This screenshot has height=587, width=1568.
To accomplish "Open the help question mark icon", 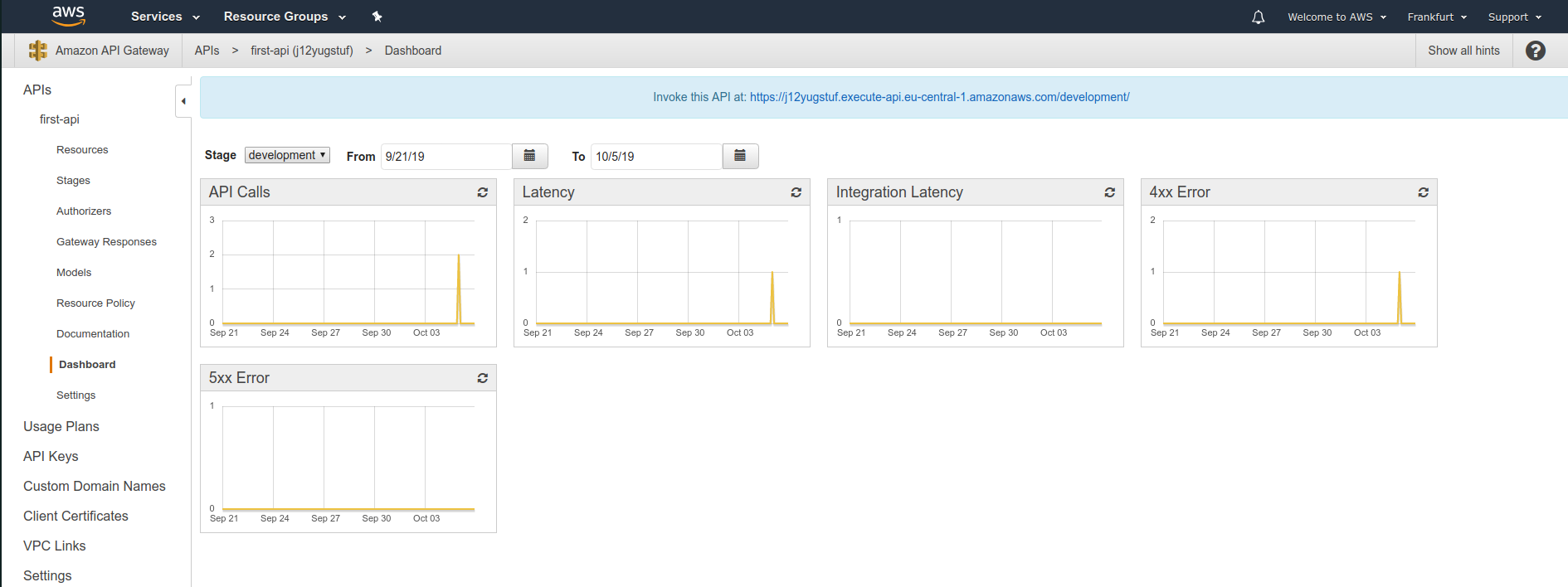I will coord(1536,51).
